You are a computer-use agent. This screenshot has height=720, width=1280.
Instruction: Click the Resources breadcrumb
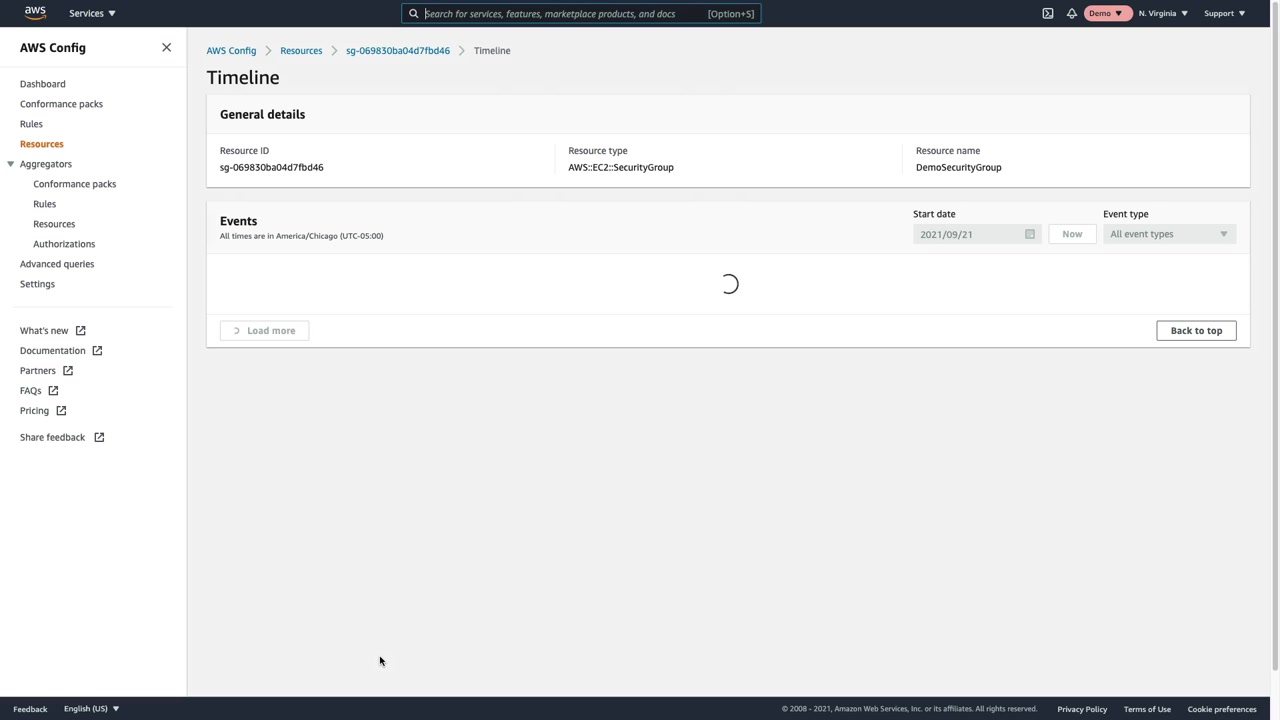[301, 51]
